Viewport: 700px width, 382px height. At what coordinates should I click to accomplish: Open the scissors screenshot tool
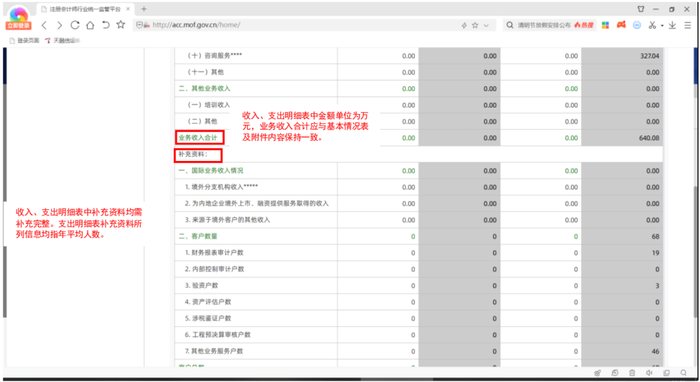click(x=652, y=25)
